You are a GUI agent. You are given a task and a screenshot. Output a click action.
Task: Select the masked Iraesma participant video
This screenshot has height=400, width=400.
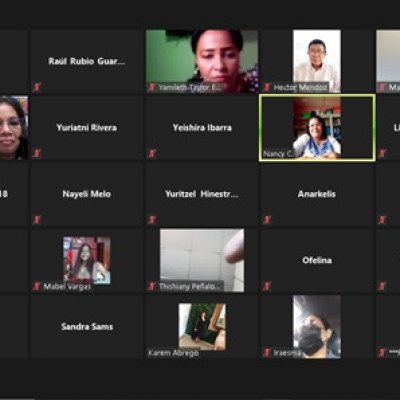pos(317,327)
